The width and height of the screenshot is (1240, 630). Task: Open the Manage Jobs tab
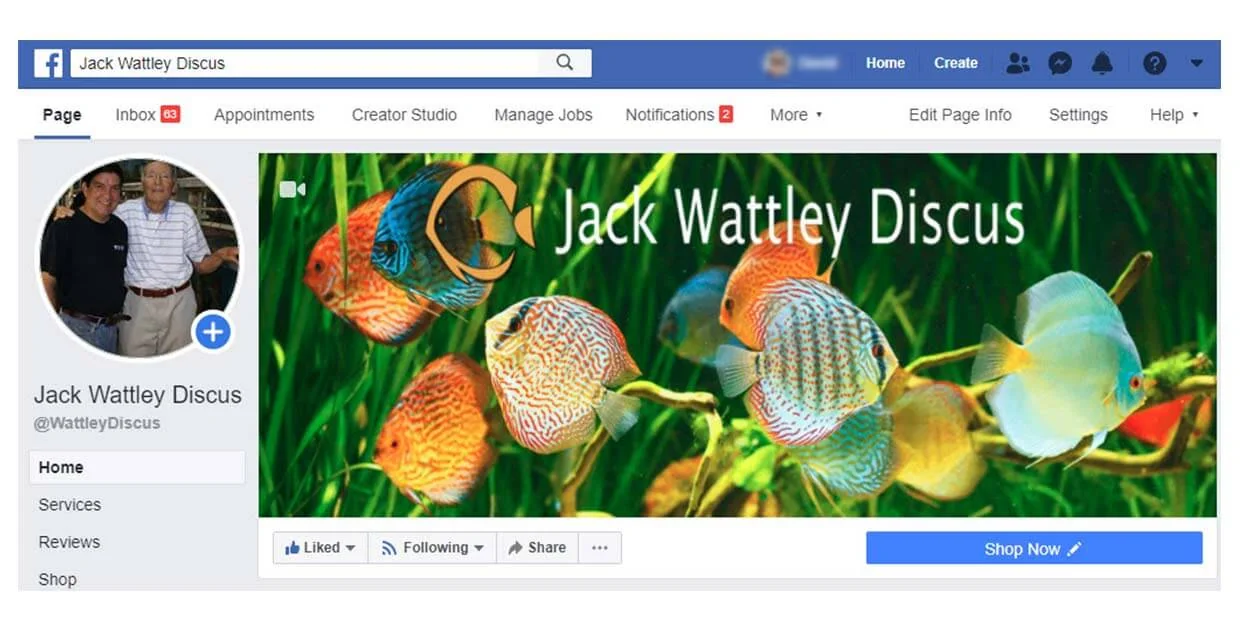(543, 115)
